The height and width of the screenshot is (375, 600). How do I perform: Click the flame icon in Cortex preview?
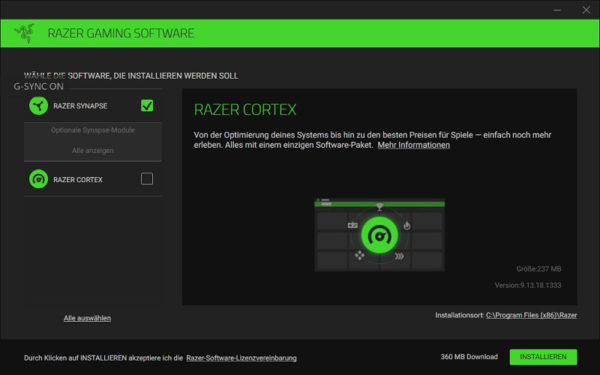407,225
